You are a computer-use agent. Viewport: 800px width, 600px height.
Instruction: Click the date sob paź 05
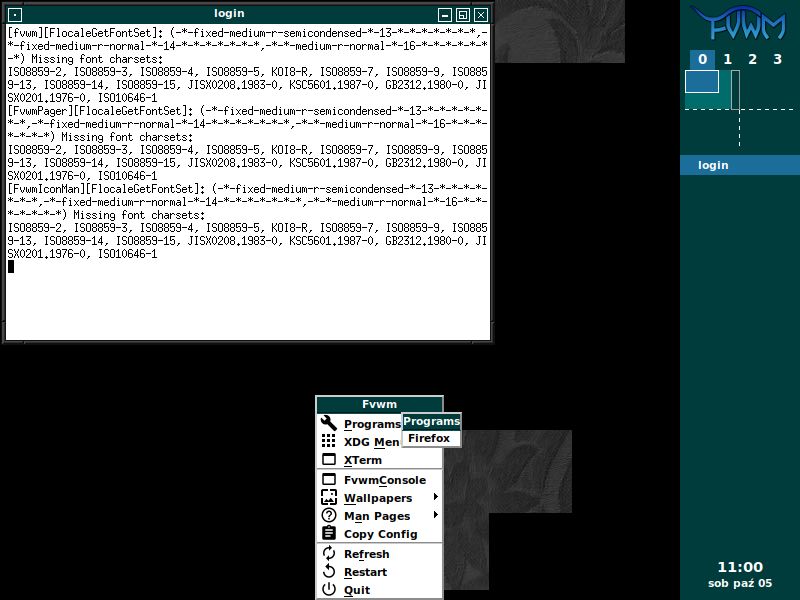pyautogui.click(x=740, y=583)
